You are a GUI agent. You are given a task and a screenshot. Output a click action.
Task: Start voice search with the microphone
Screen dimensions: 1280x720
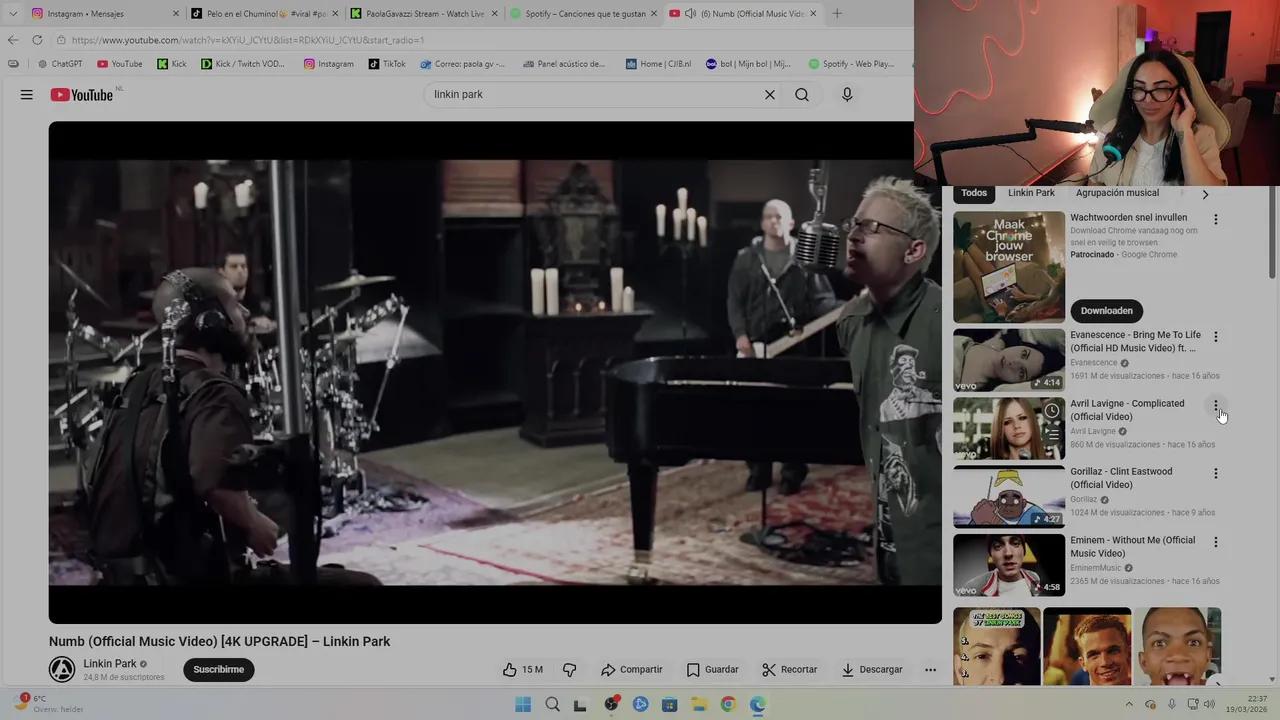pyautogui.click(x=847, y=95)
